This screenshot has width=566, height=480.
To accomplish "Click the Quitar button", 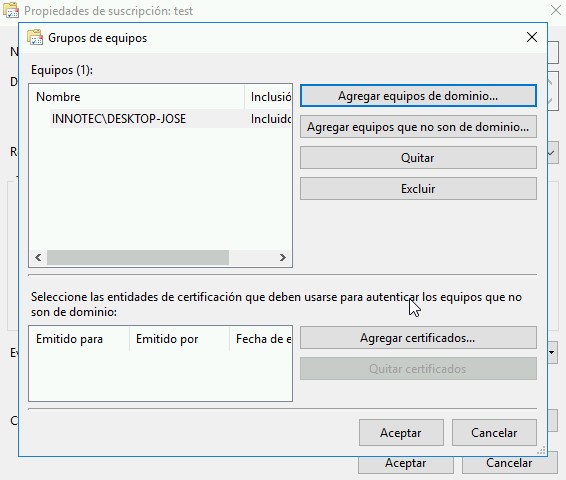I will point(418,158).
